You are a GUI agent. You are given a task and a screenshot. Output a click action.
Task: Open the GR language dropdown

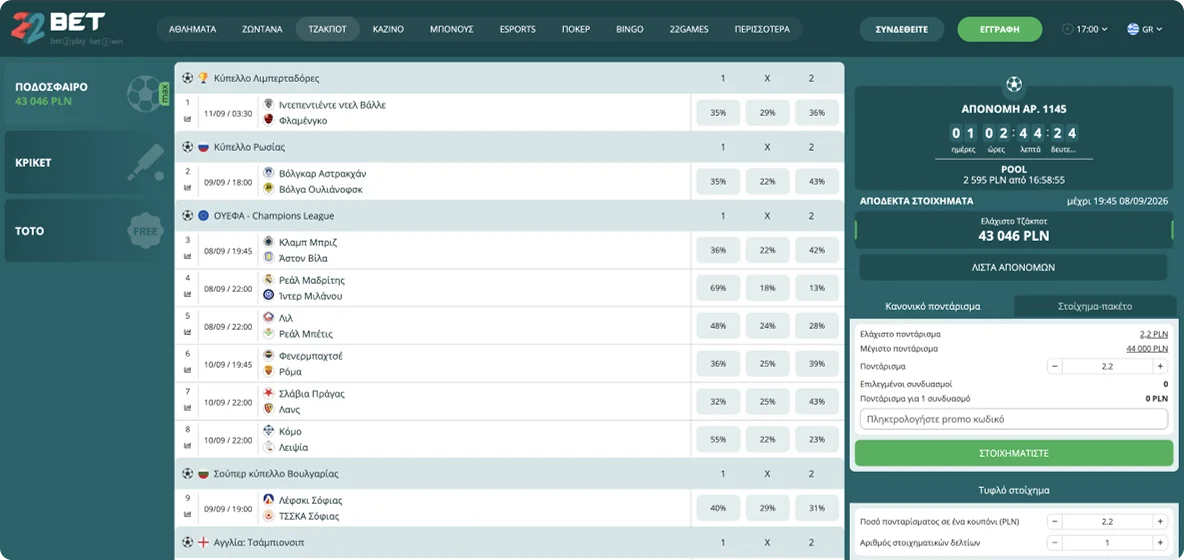[1145, 29]
